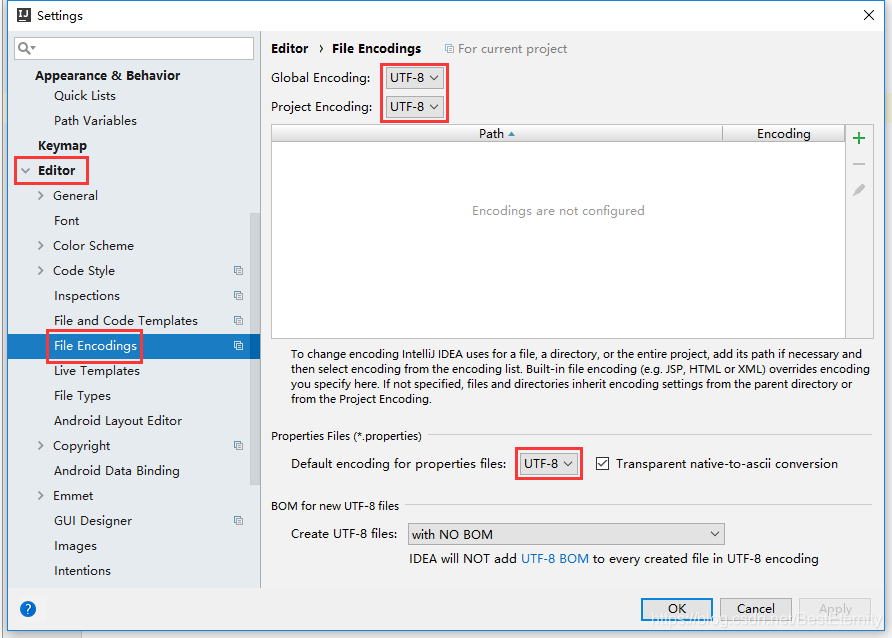Viewport: 892px width, 638px height.
Task: Click into the settings search field
Action: pyautogui.click(x=134, y=48)
